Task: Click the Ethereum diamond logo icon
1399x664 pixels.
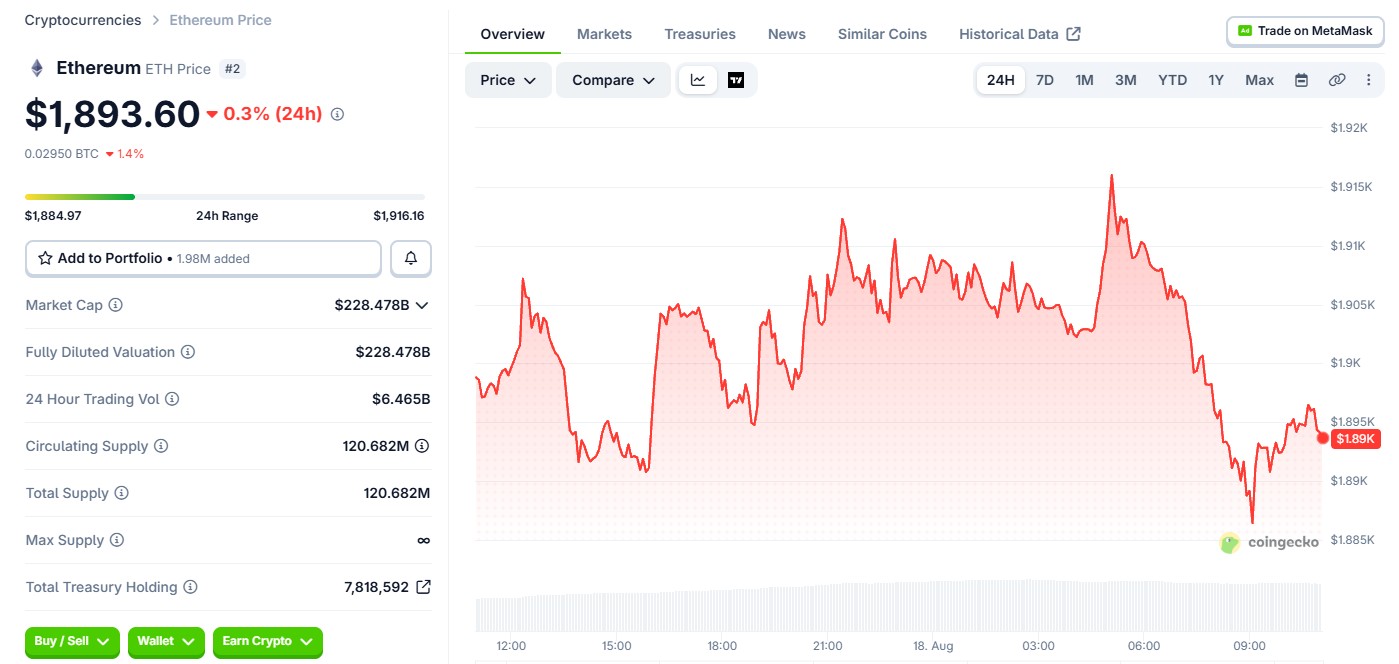Action: pyautogui.click(x=37, y=68)
